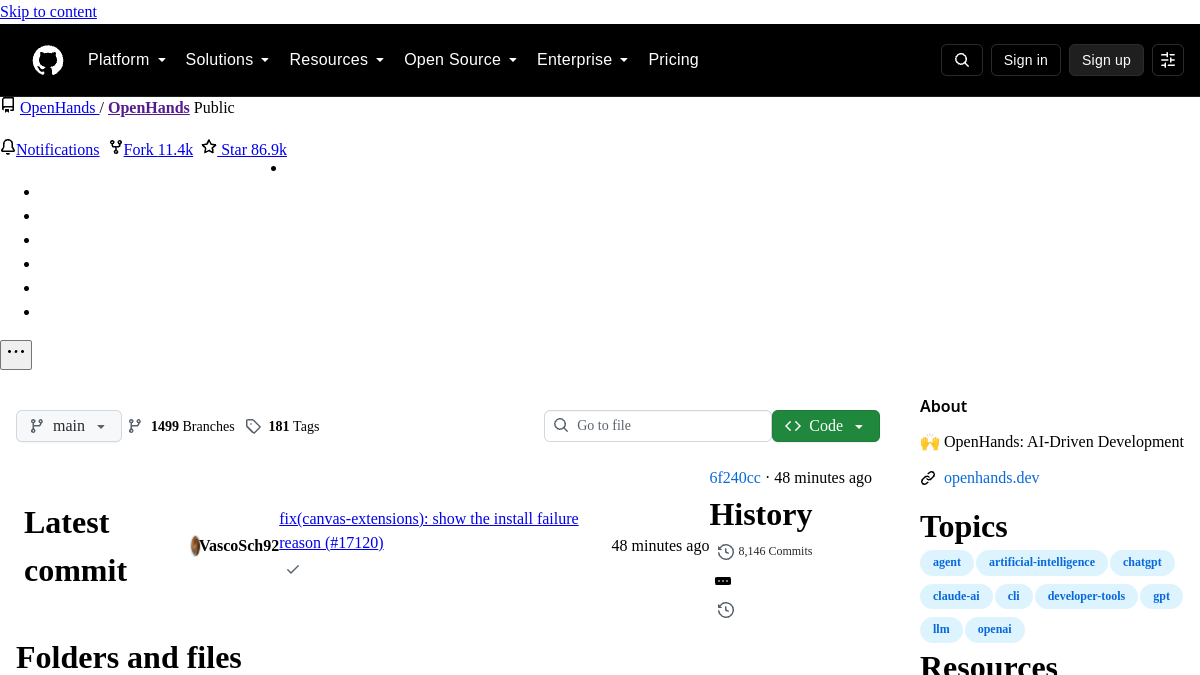
Task: Open the bold OpenHands repository link
Action: (149, 107)
